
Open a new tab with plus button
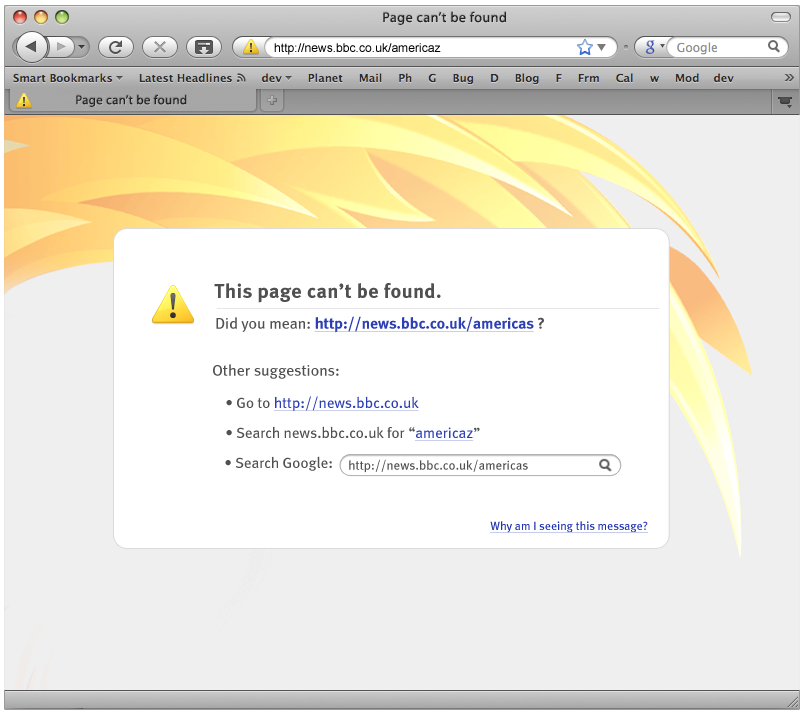[x=272, y=100]
